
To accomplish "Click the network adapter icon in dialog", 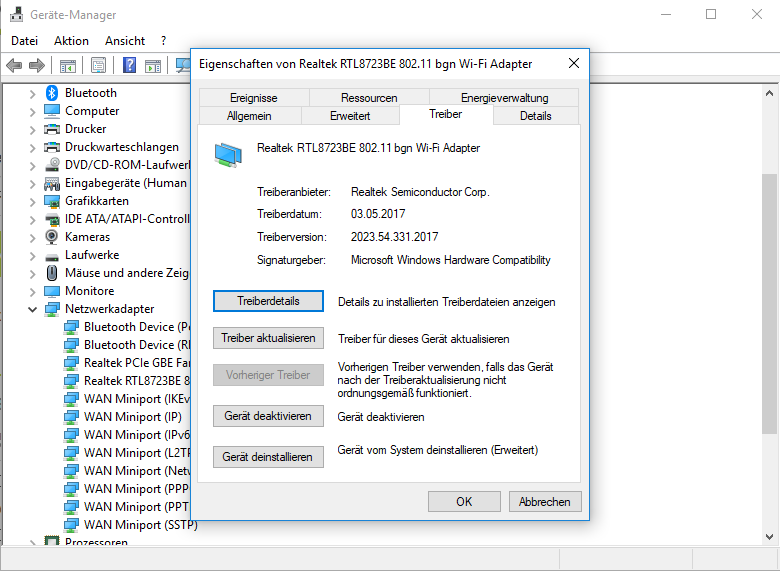I will coord(228,153).
